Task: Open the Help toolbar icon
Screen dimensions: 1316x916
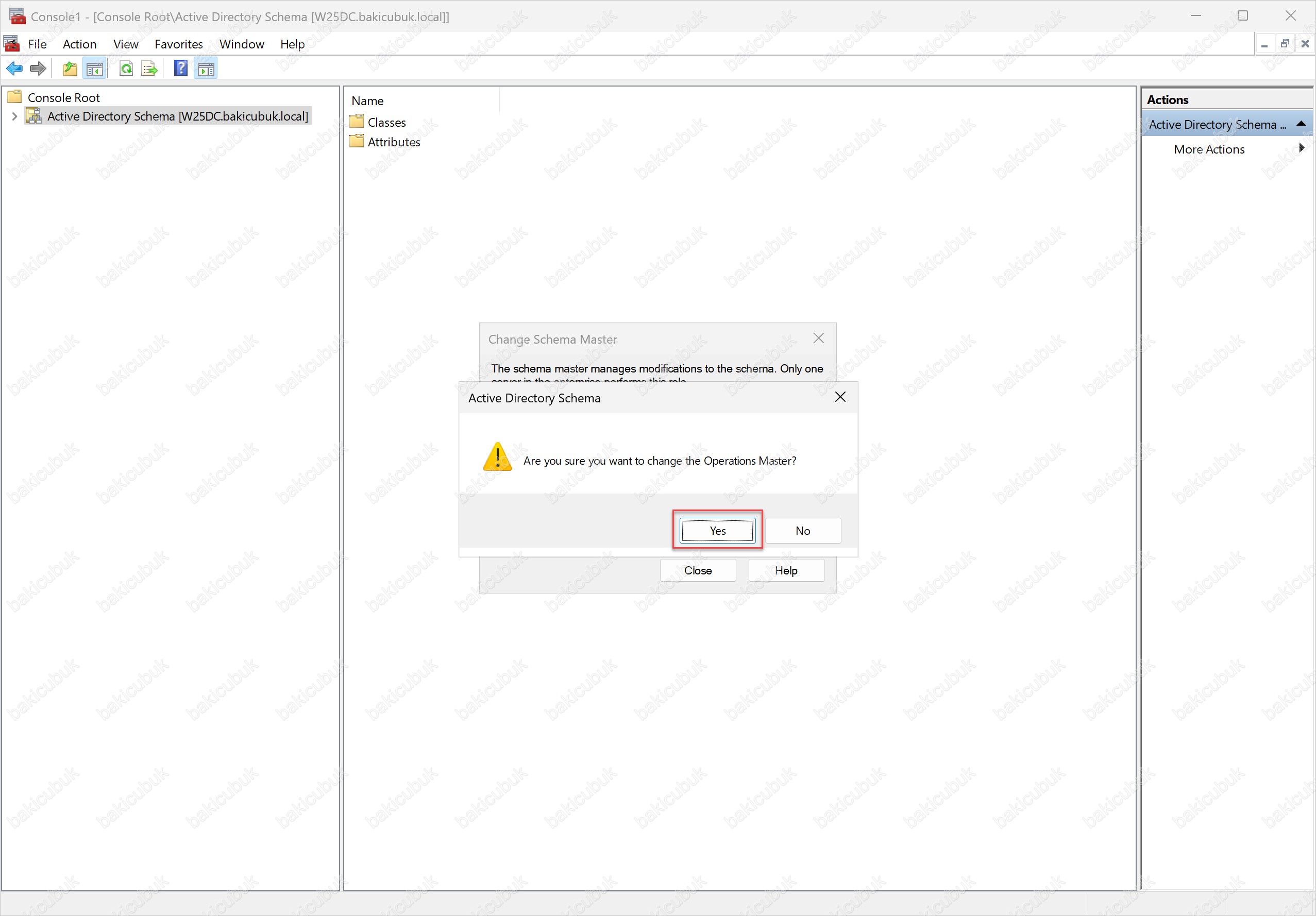Action: (x=180, y=69)
